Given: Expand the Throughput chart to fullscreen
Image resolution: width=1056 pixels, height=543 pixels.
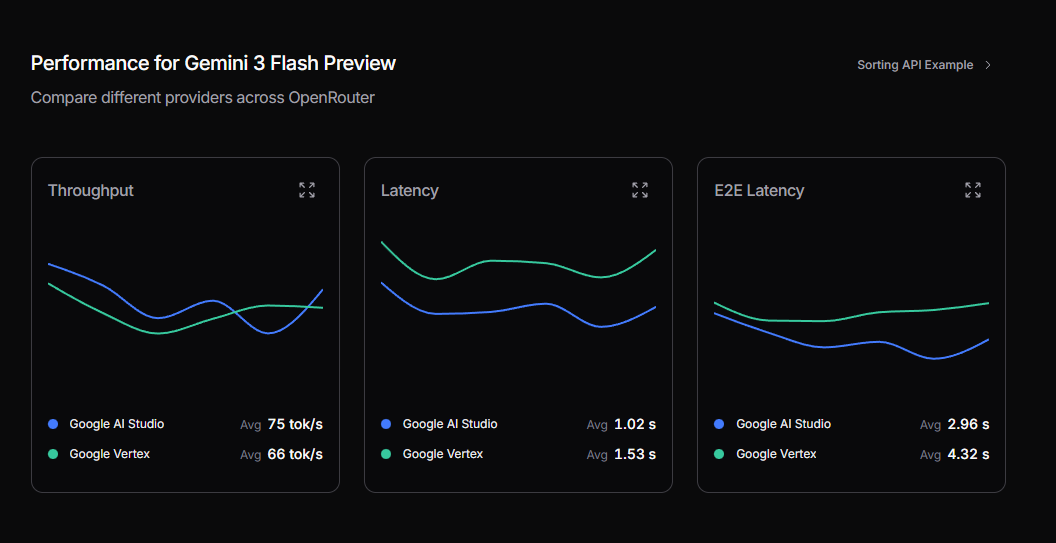Looking at the screenshot, I should tap(307, 190).
